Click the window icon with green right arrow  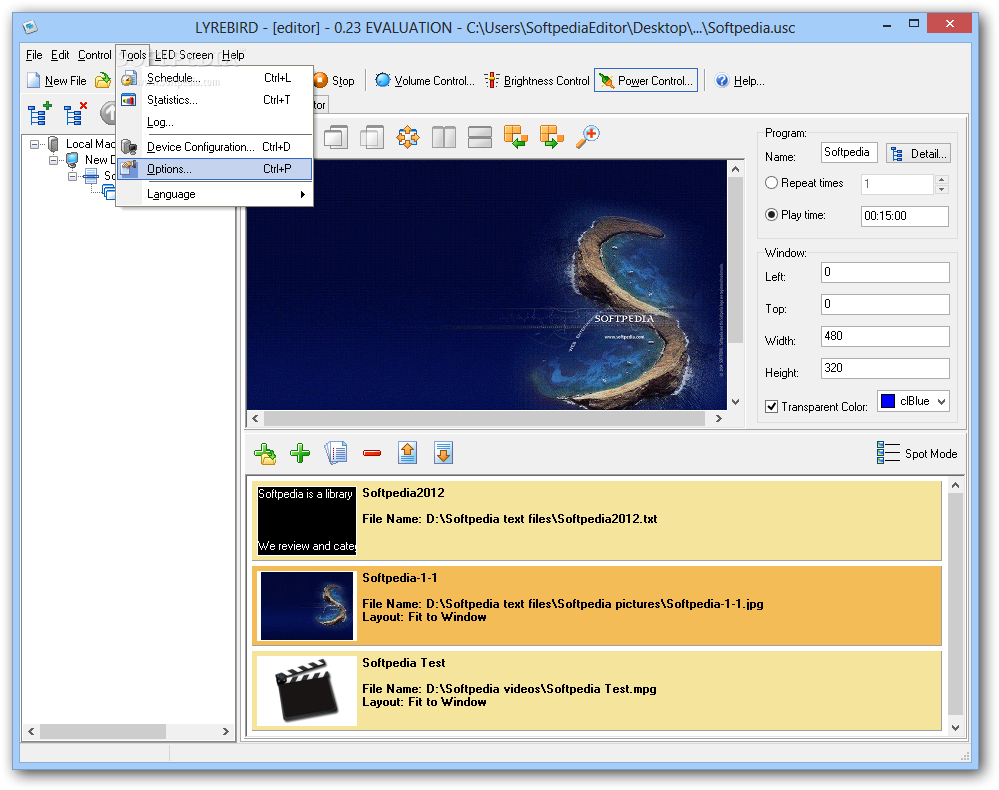552,136
